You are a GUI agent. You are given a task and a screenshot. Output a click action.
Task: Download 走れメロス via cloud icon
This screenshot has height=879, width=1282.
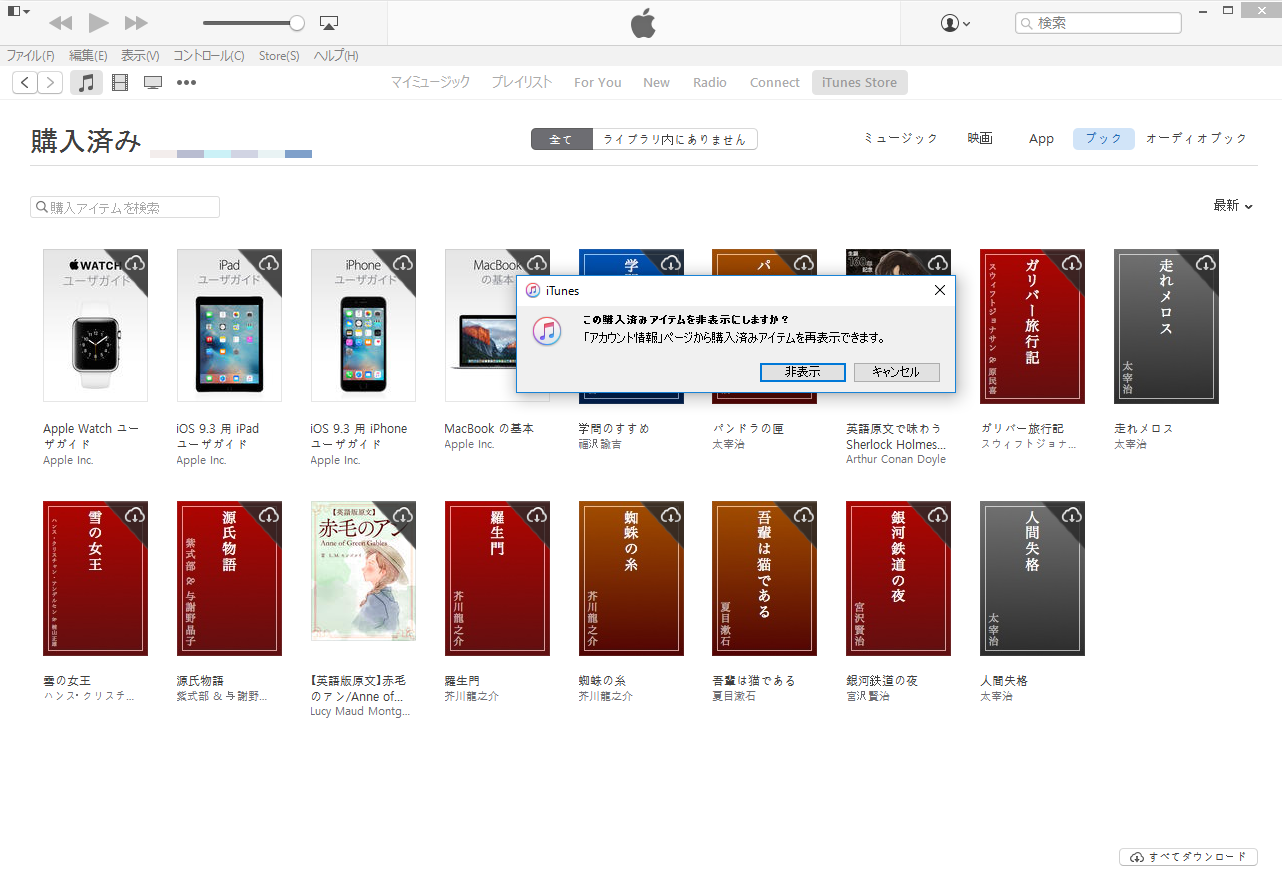[x=1206, y=263]
